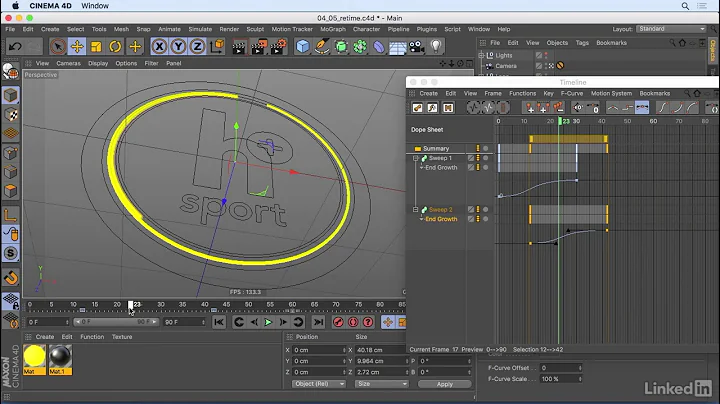This screenshot has height=404, width=720.
Task: Go to end of animation
Action: click(318, 322)
